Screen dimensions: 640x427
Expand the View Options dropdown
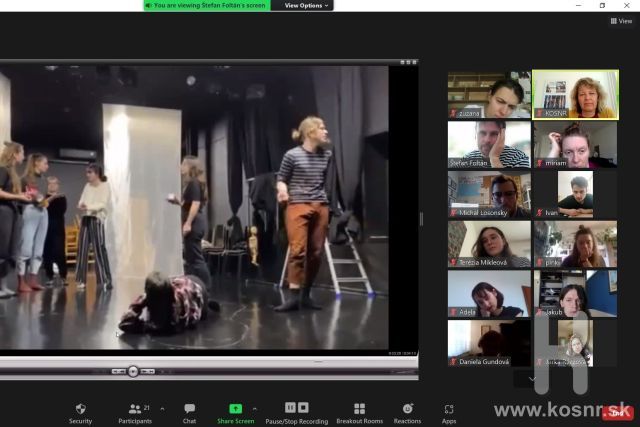tap(306, 5)
